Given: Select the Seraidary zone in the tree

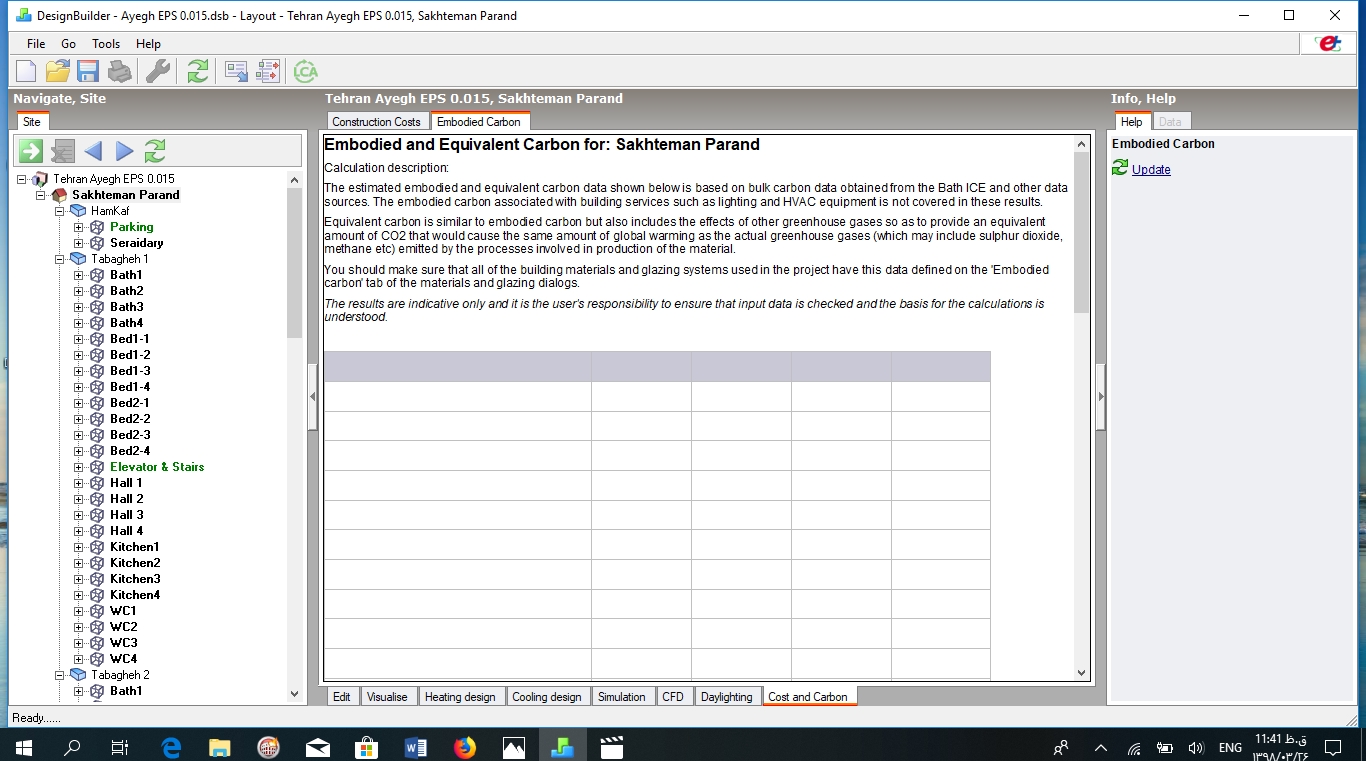Looking at the screenshot, I should point(137,243).
